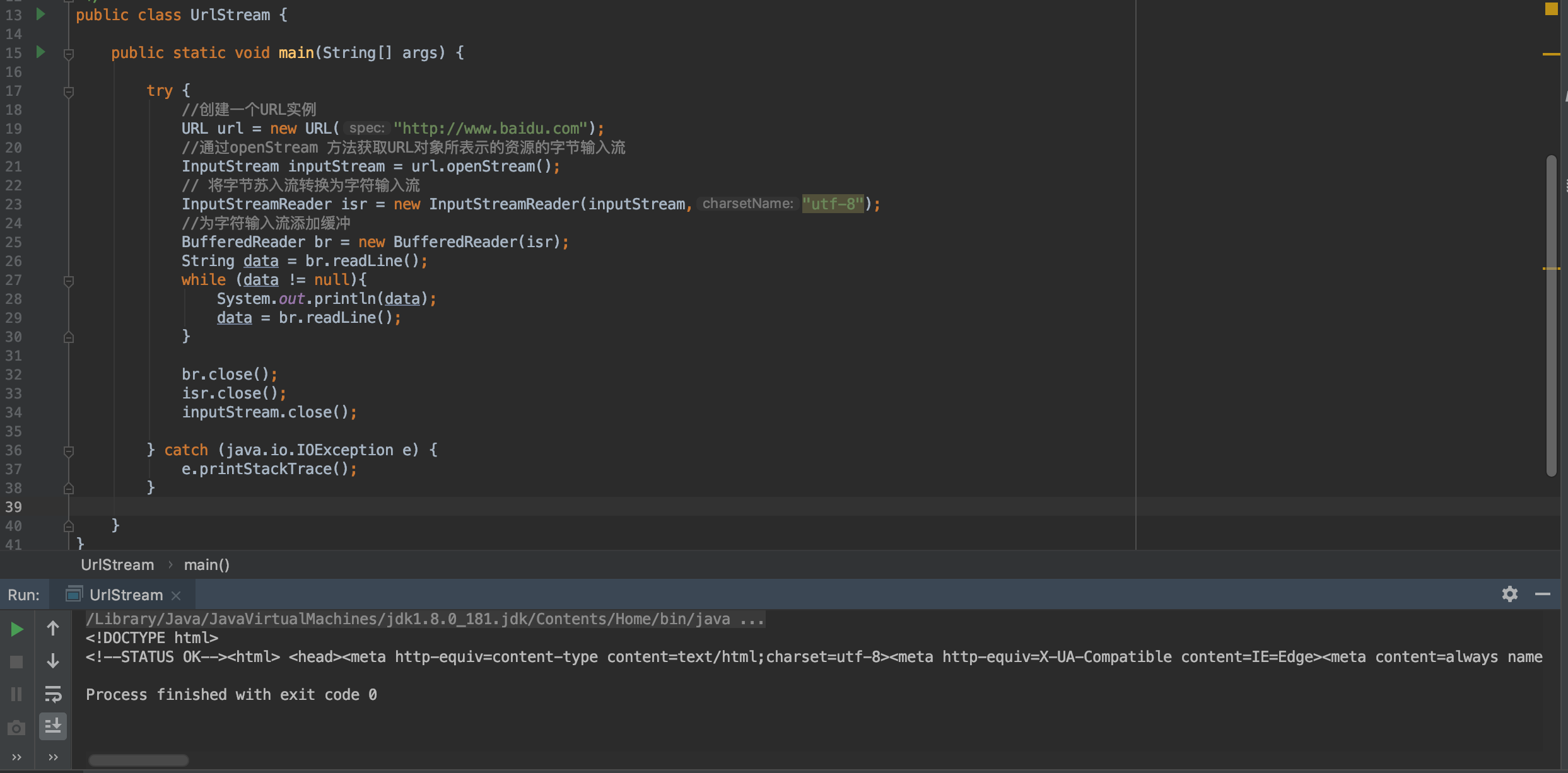Viewport: 1568px width, 773px height.
Task: Click UrlStream in the breadcrumb bar
Action: 117,565
